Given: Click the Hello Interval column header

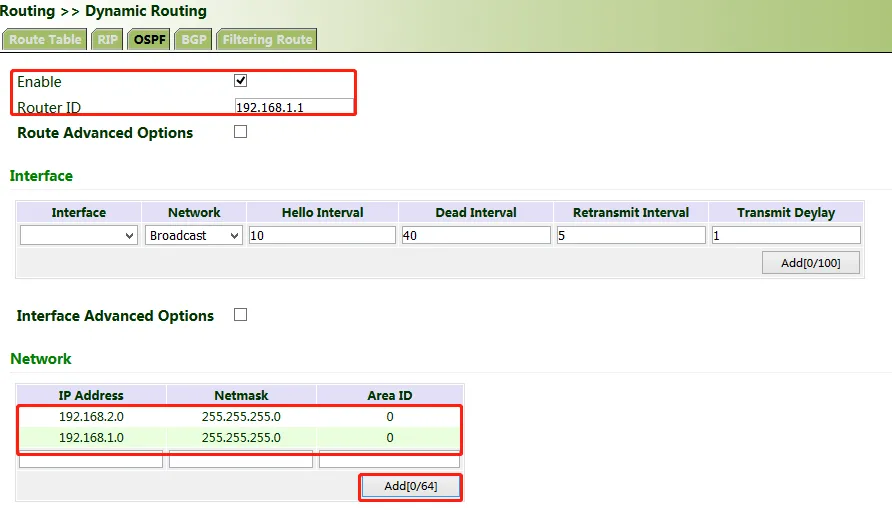Looking at the screenshot, I should tap(322, 213).
